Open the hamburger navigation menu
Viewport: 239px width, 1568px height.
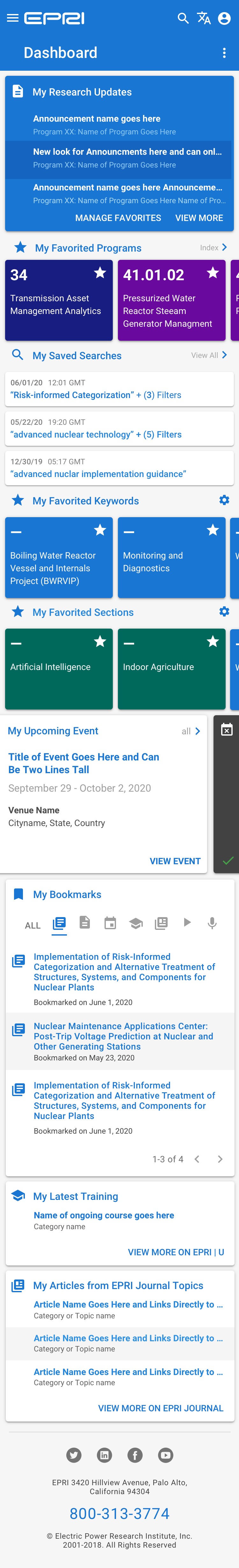pos(12,18)
